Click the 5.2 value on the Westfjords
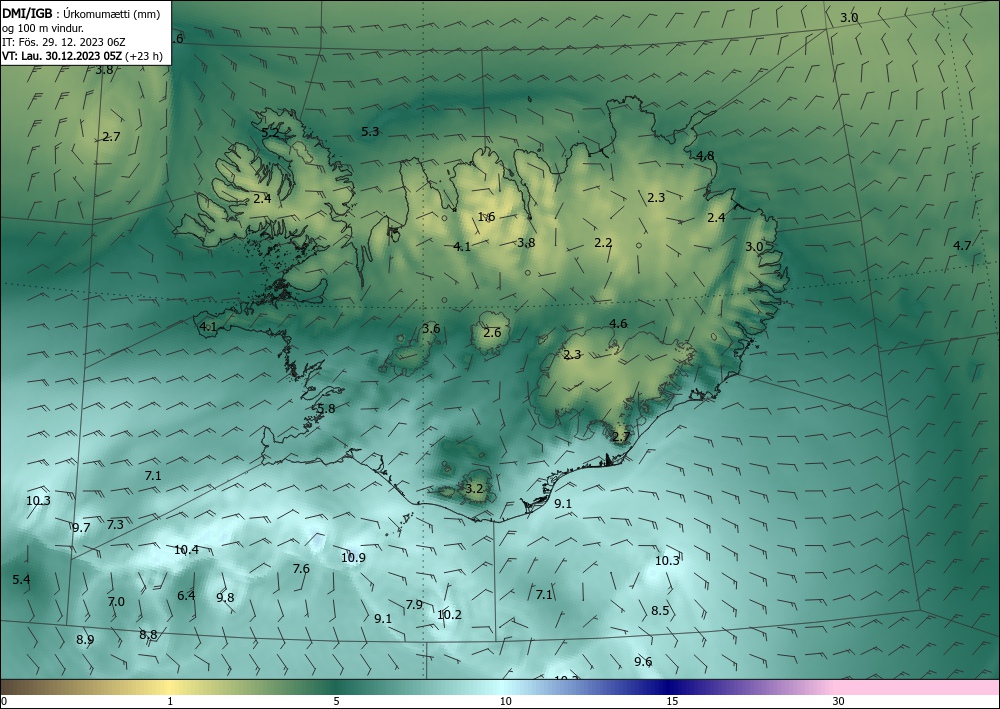1000x709 pixels. click(x=270, y=133)
